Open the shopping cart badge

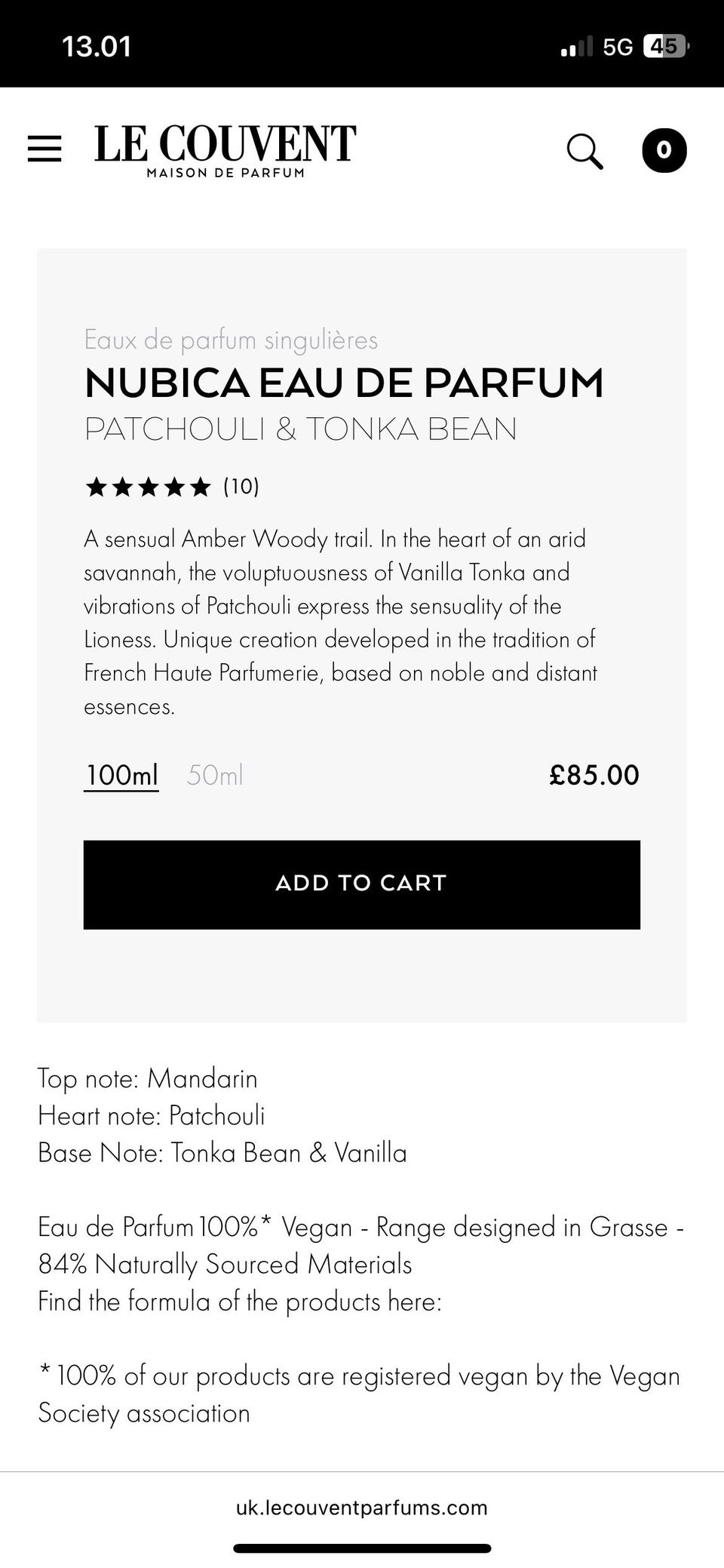point(664,150)
